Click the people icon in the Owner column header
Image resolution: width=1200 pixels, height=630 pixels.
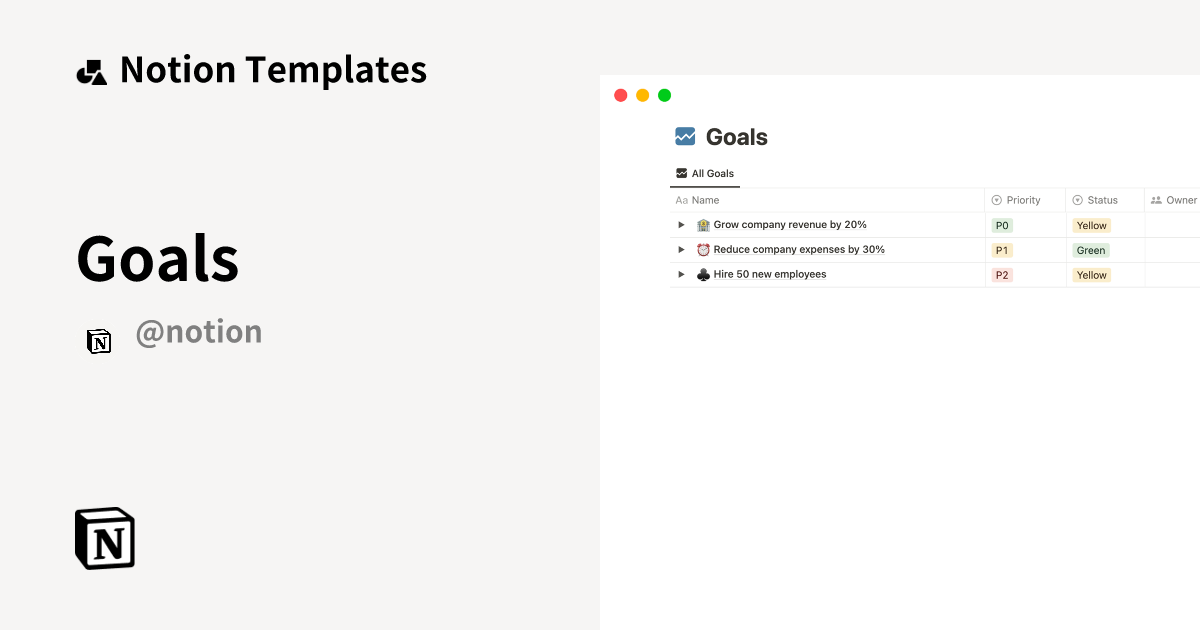pos(1156,199)
